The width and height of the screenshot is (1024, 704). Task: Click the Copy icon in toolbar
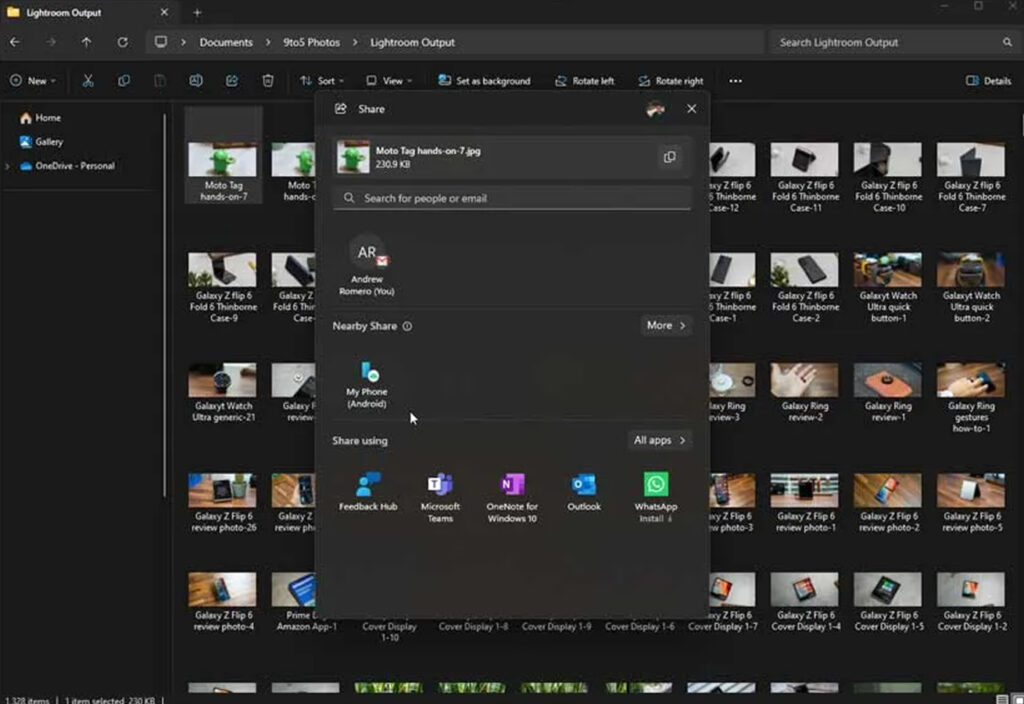pos(123,81)
